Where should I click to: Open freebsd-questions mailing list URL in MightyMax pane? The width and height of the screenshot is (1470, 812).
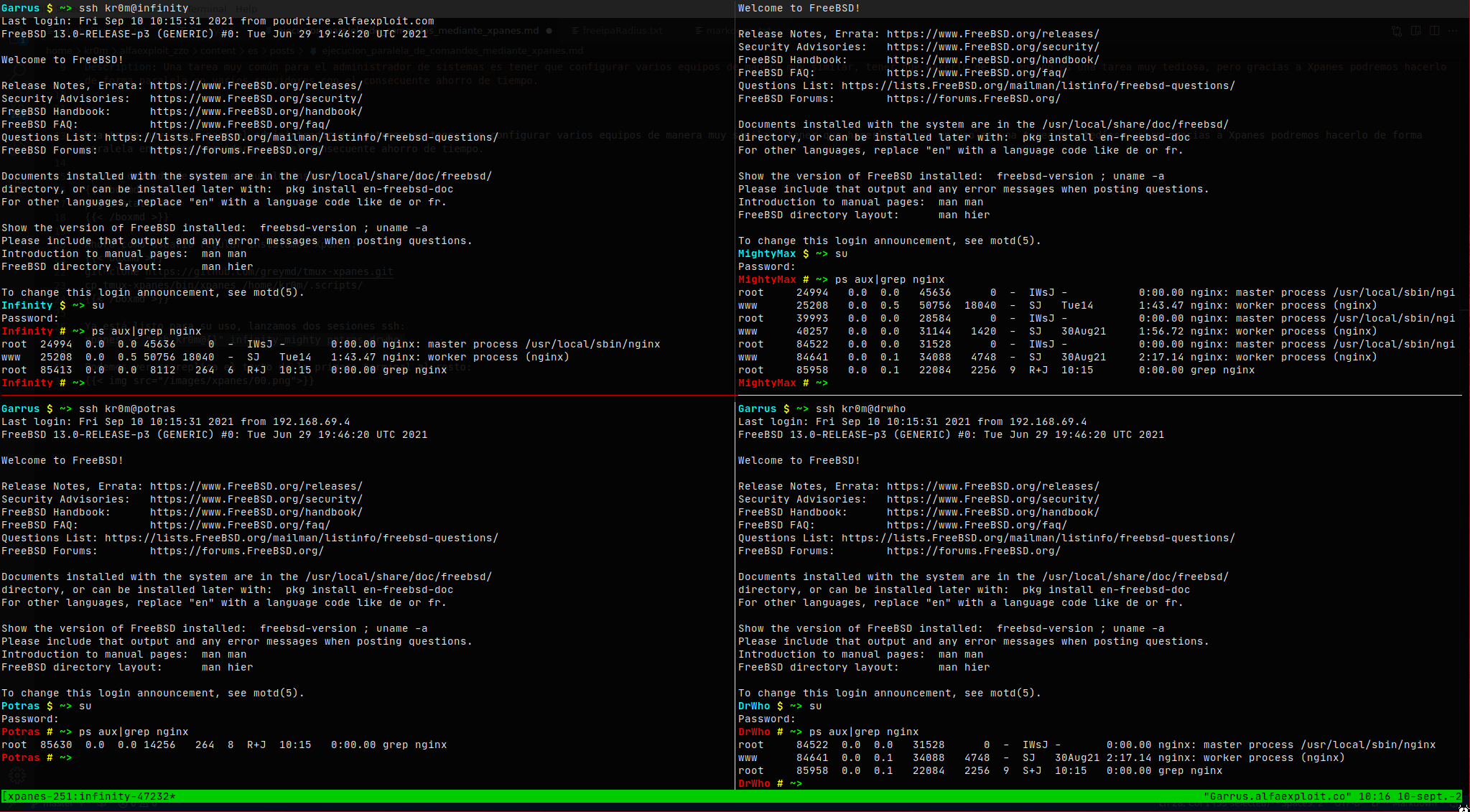[x=1038, y=85]
